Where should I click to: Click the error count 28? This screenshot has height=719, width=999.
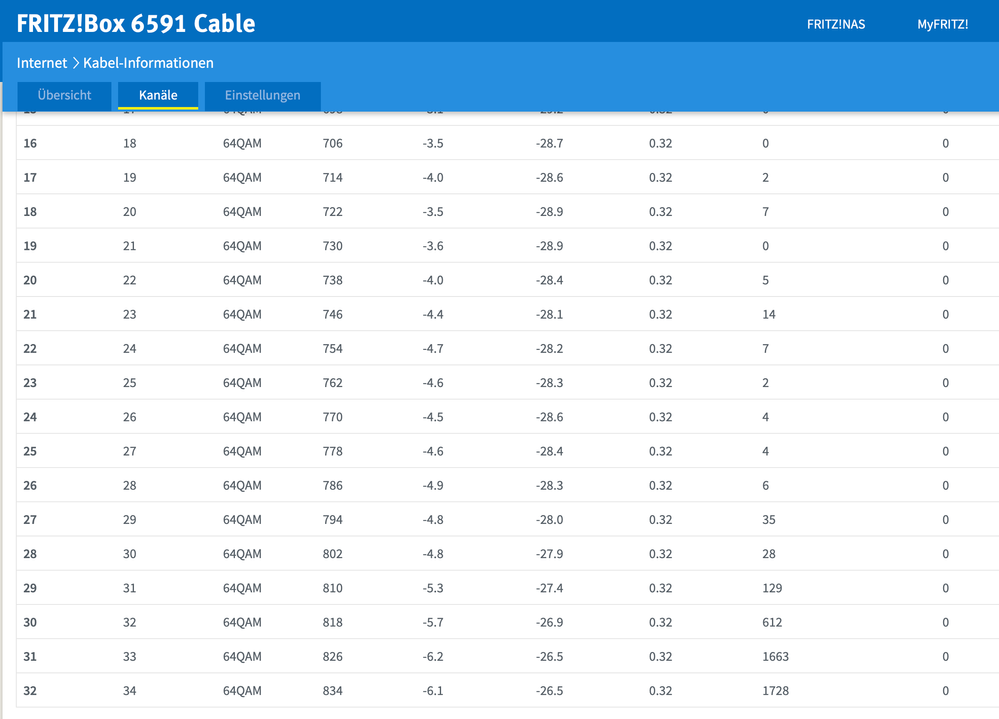click(x=769, y=554)
